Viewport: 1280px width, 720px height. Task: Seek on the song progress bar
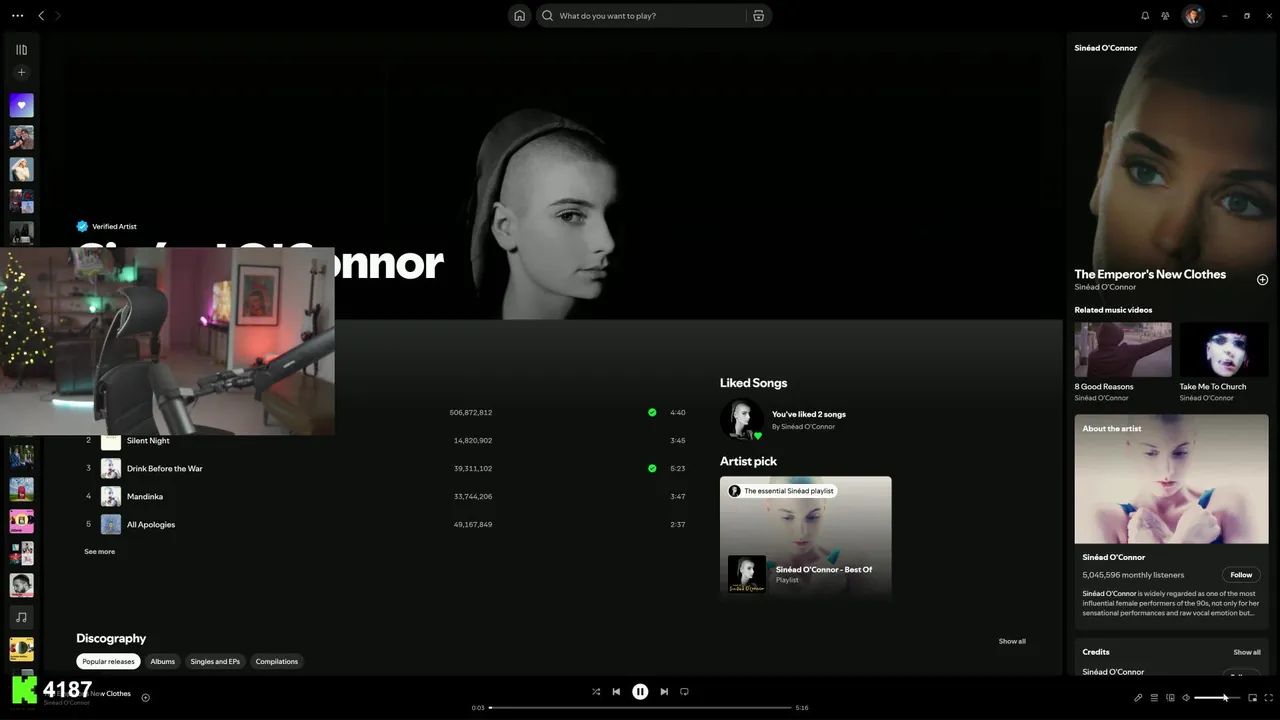[x=640, y=708]
